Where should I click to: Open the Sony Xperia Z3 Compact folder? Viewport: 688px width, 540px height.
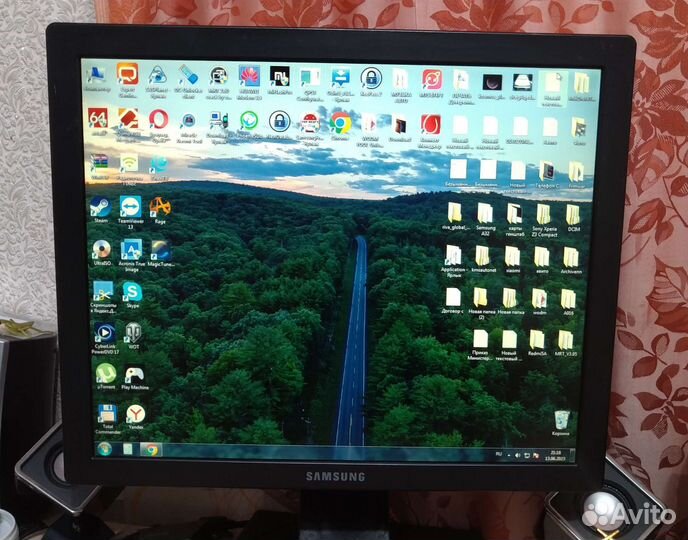pyautogui.click(x=544, y=220)
